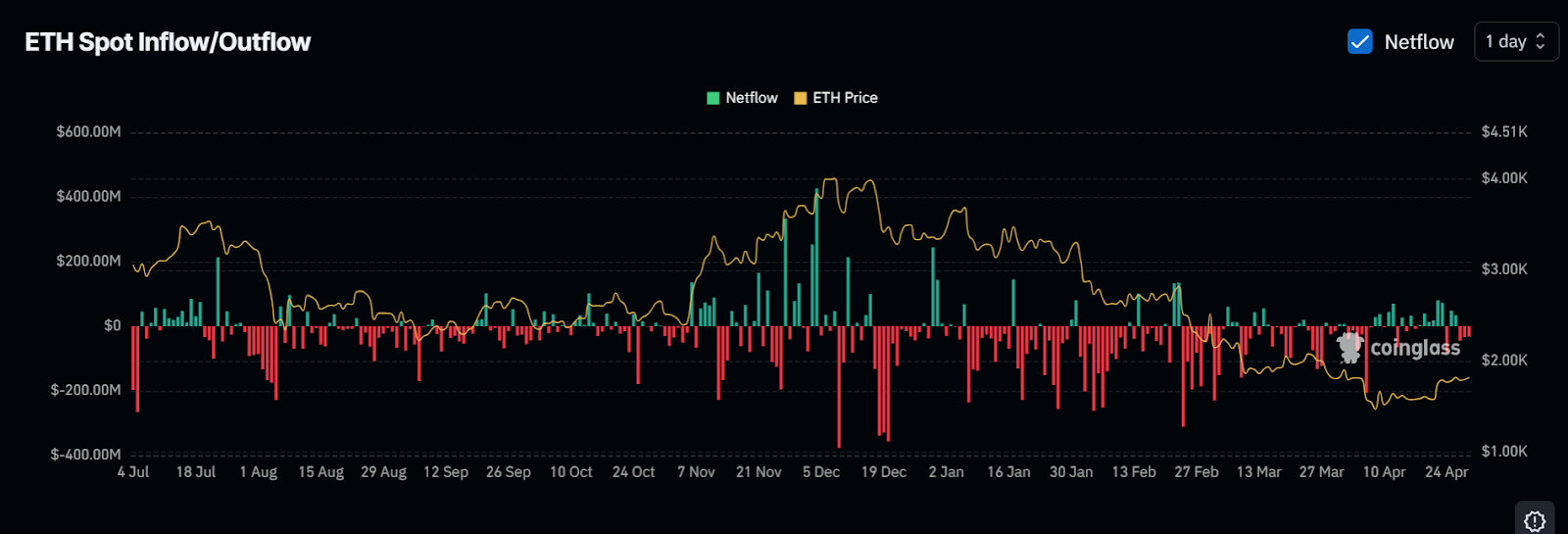Toggle ETH Price series via legend label
The image size is (1568, 534).
pos(845,98)
